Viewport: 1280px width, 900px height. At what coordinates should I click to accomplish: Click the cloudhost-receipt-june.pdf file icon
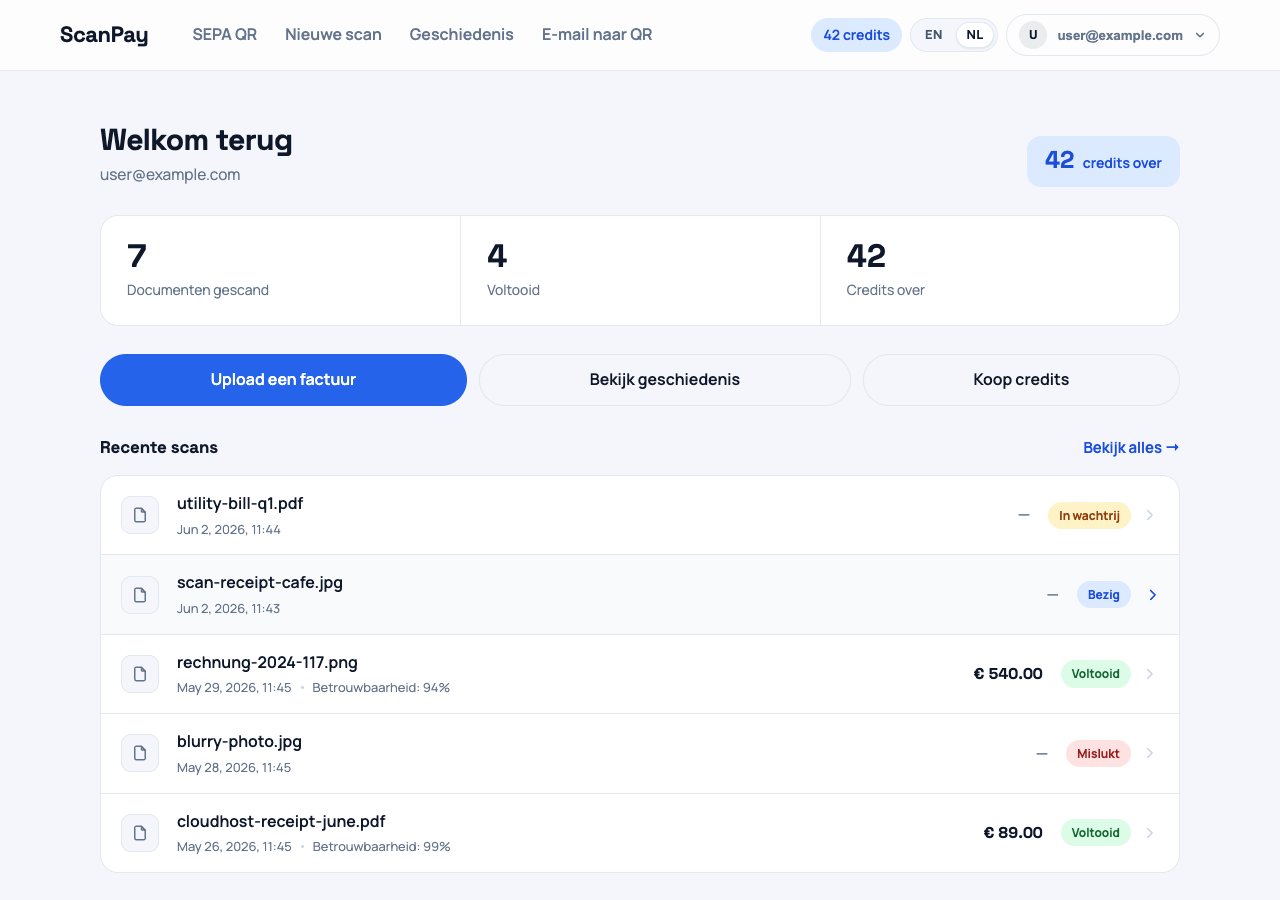click(140, 833)
